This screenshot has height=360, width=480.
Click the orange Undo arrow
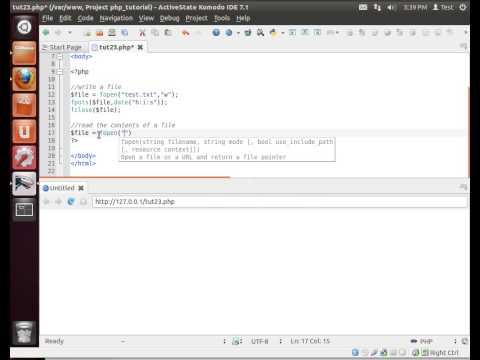[186, 32]
